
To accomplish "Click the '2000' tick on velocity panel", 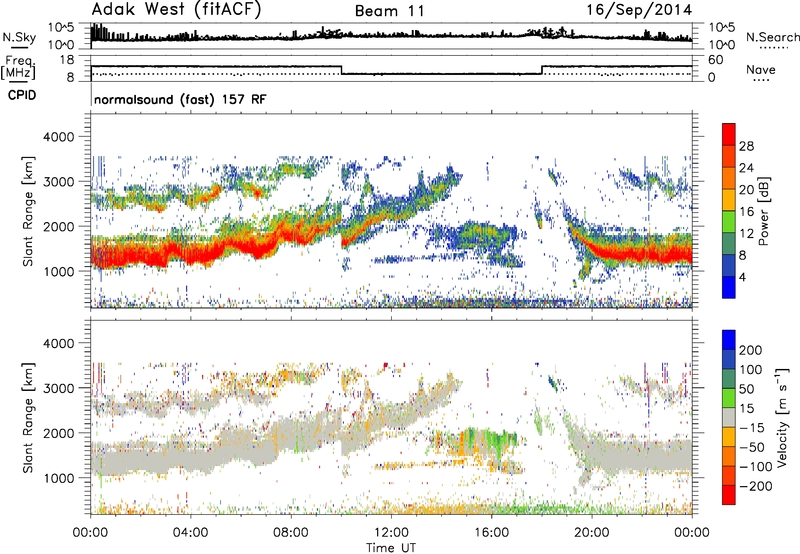I will [x=59, y=433].
